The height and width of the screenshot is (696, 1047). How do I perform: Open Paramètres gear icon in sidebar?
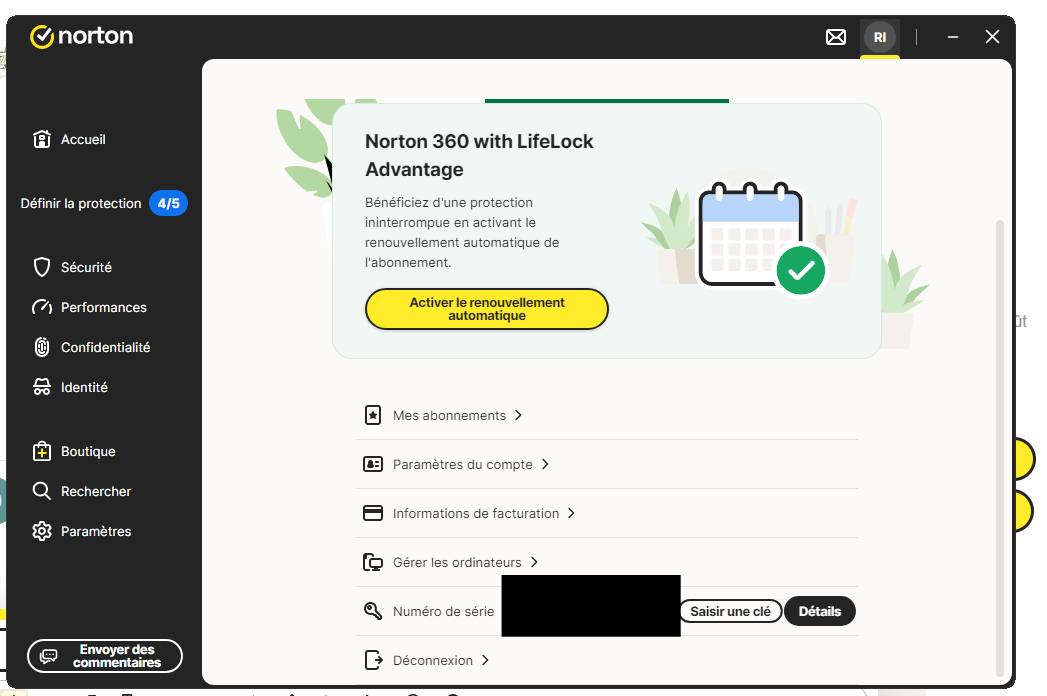(x=42, y=531)
